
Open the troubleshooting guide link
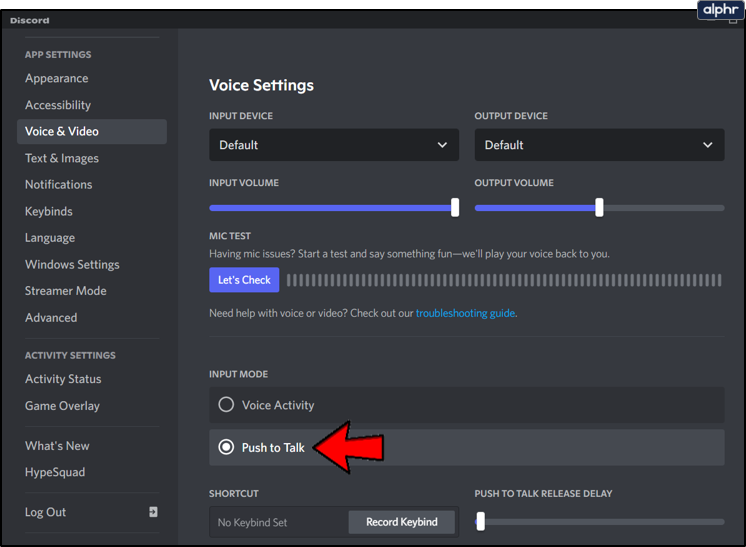[465, 313]
